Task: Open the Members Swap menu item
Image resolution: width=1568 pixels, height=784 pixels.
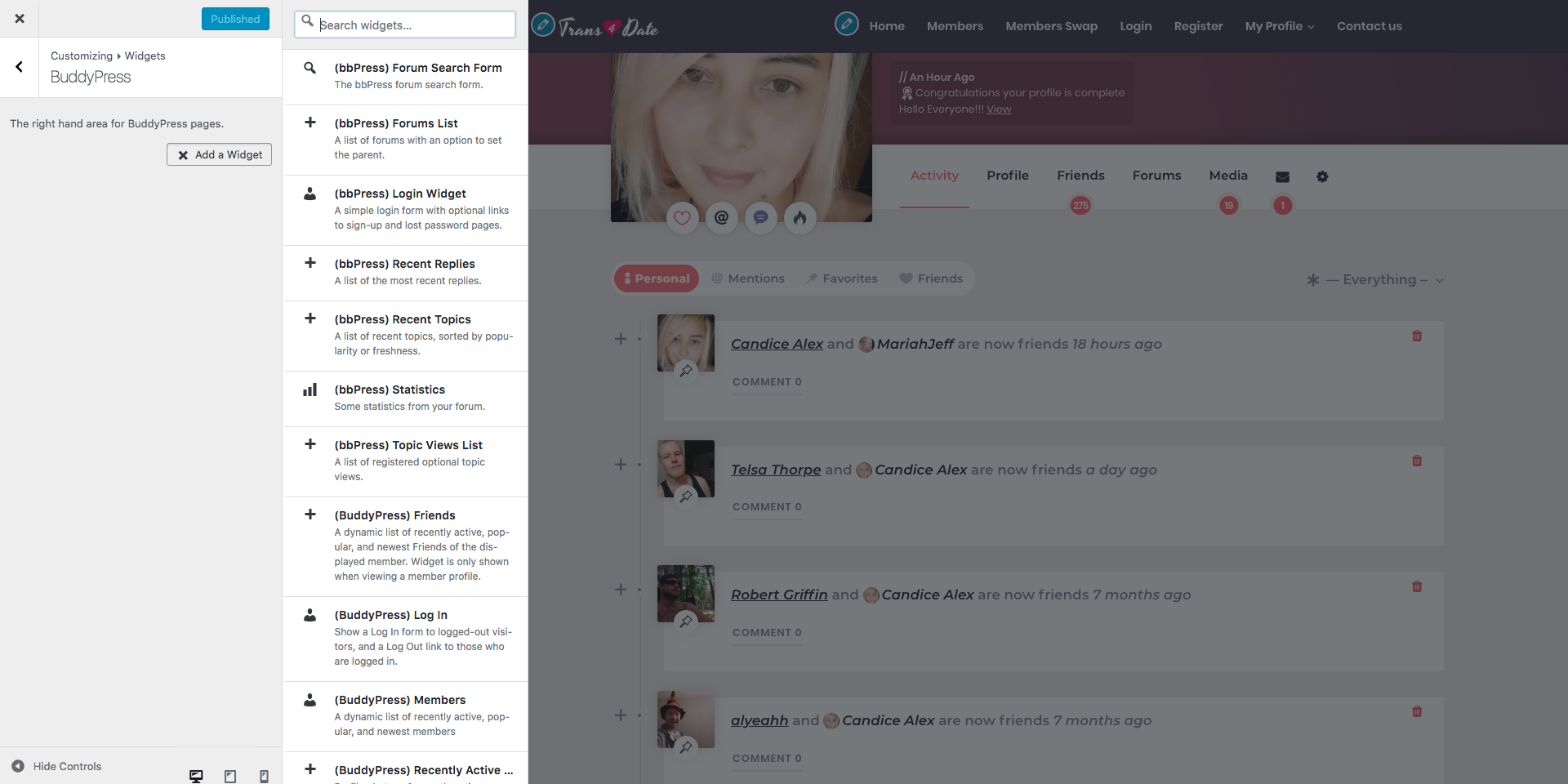Action: [1051, 26]
